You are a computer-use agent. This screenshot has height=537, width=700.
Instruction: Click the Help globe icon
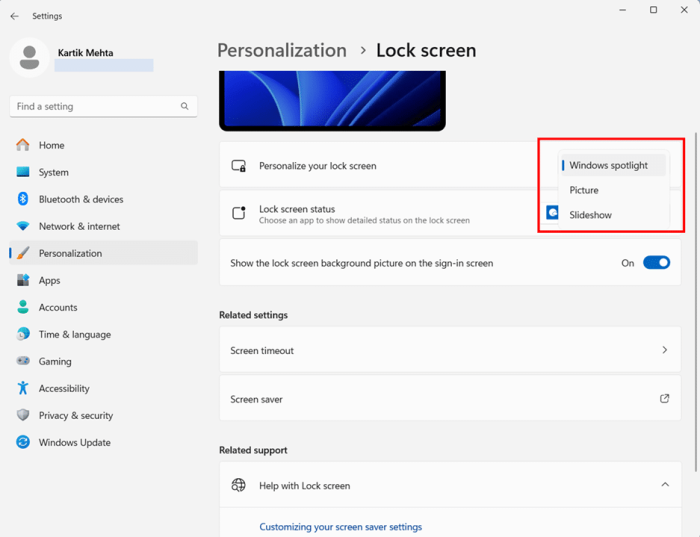238,485
